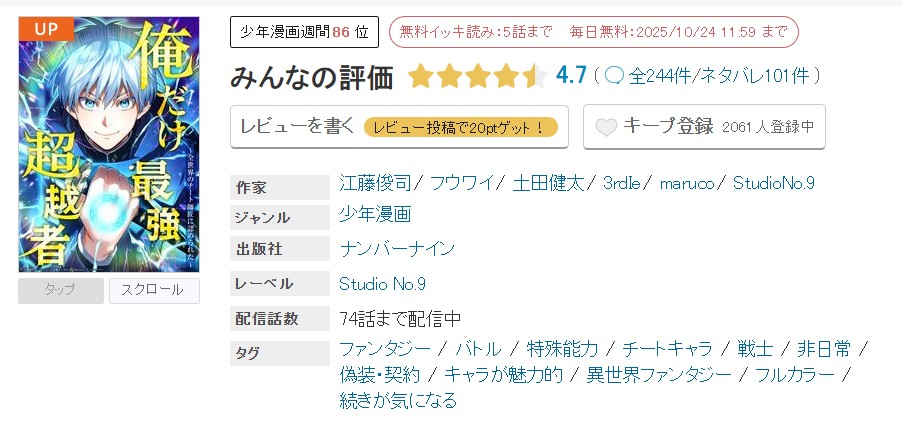The image size is (902, 426).
Task: Select the 少年漫画 genre link
Action: [375, 214]
